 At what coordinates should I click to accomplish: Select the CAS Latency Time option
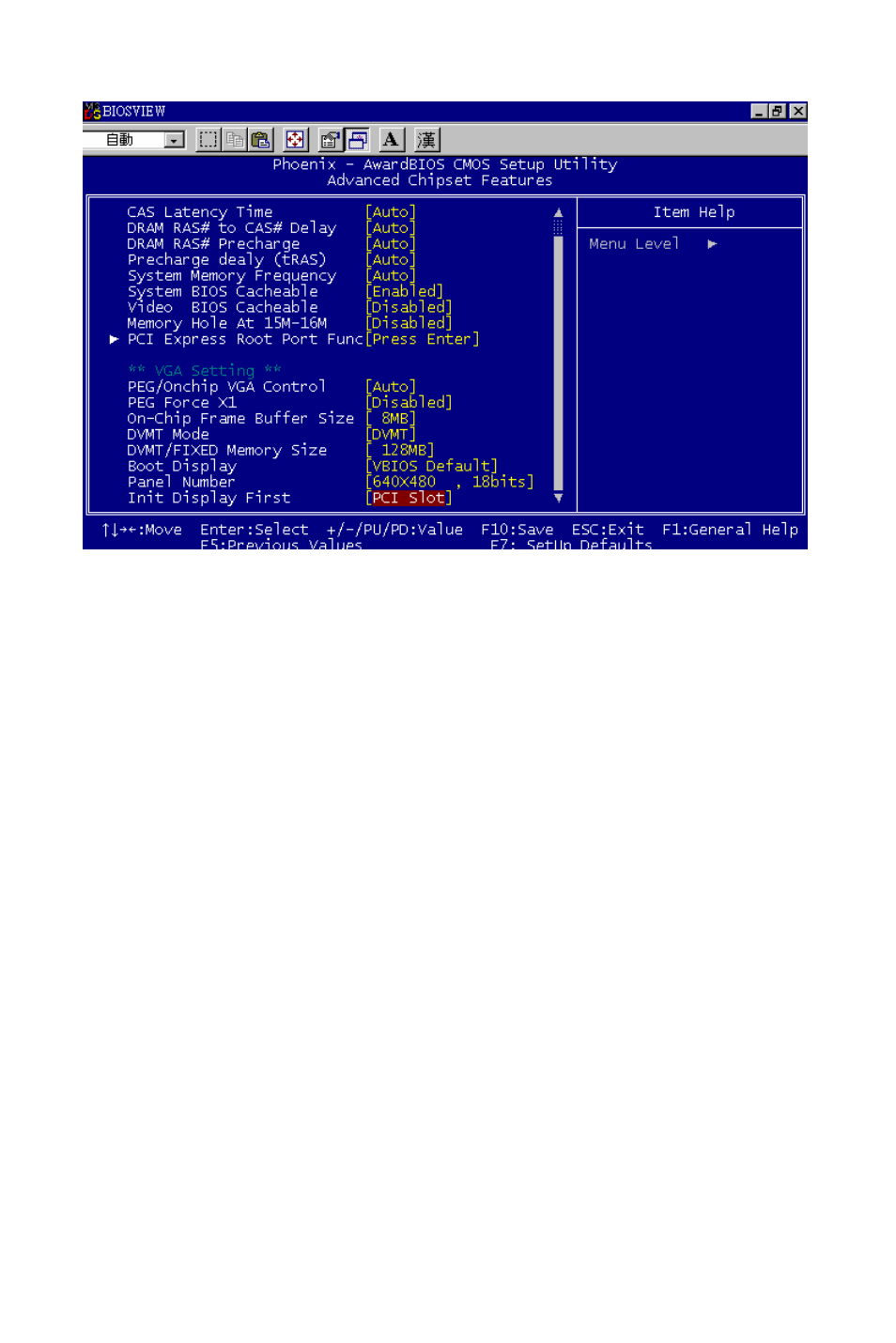[x=200, y=212]
